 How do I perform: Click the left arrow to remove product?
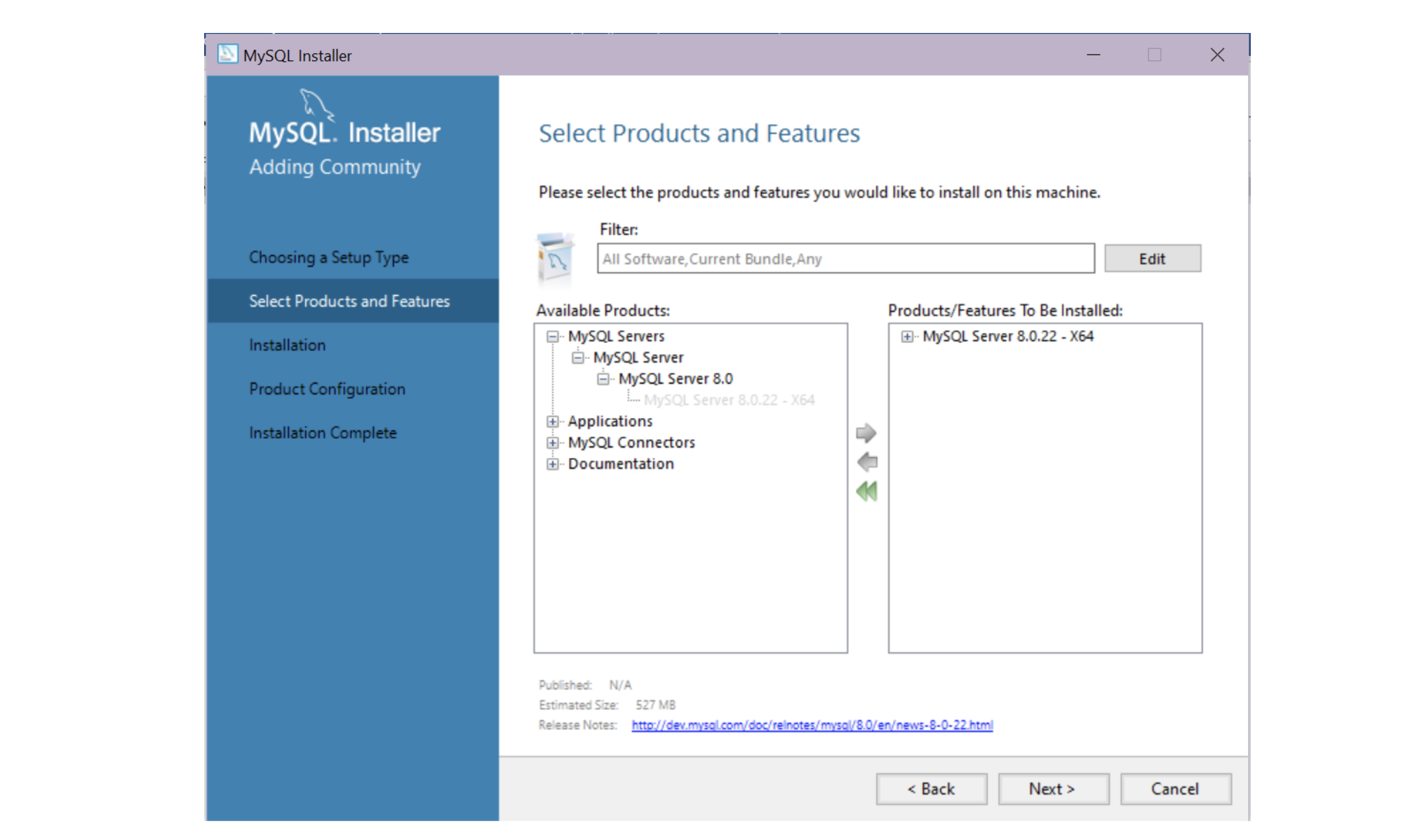pos(867,462)
